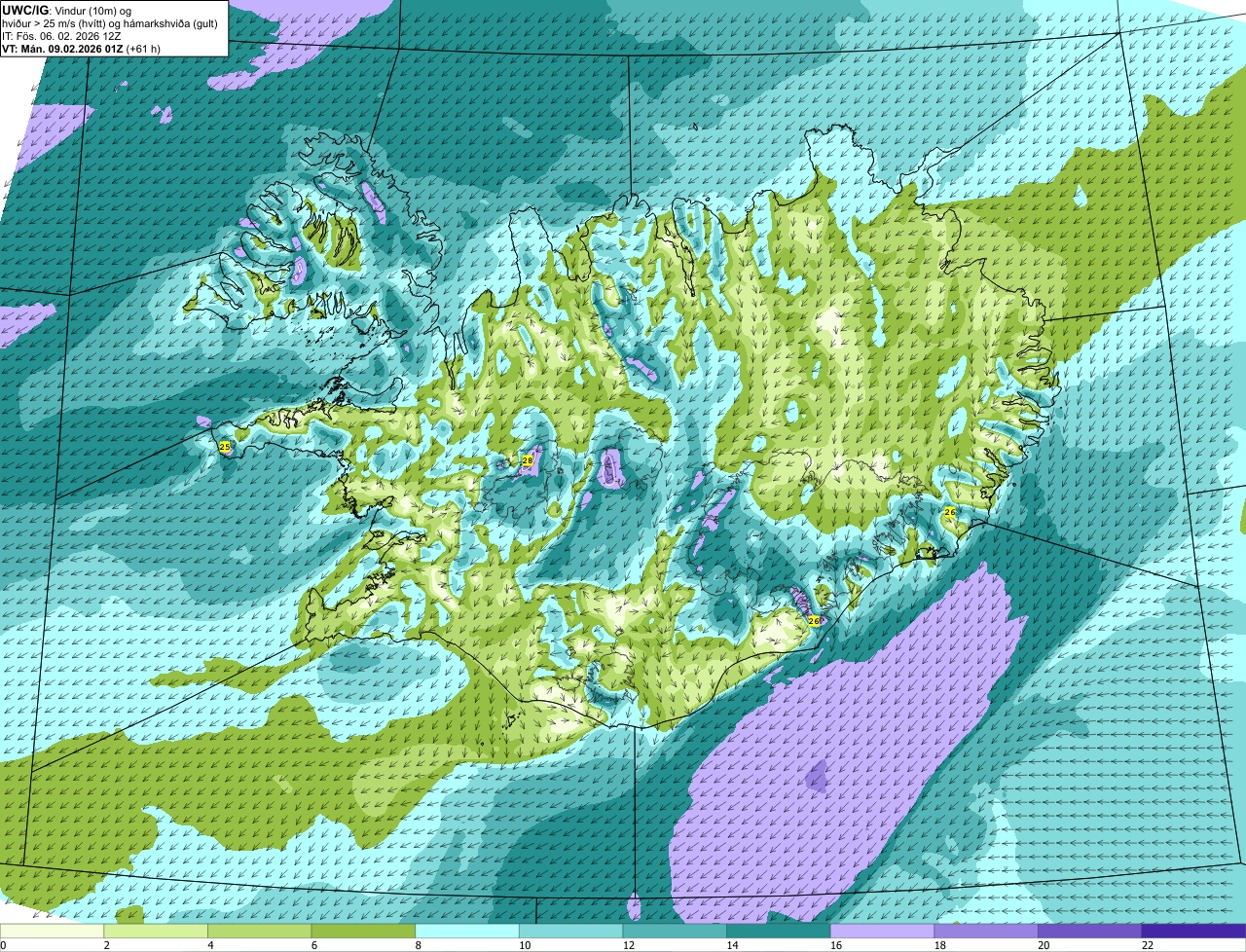Click the 'UWC/IG: Vindur (10m) og' title line
Image resolution: width=1246 pixels, height=952 pixels.
[67, 10]
